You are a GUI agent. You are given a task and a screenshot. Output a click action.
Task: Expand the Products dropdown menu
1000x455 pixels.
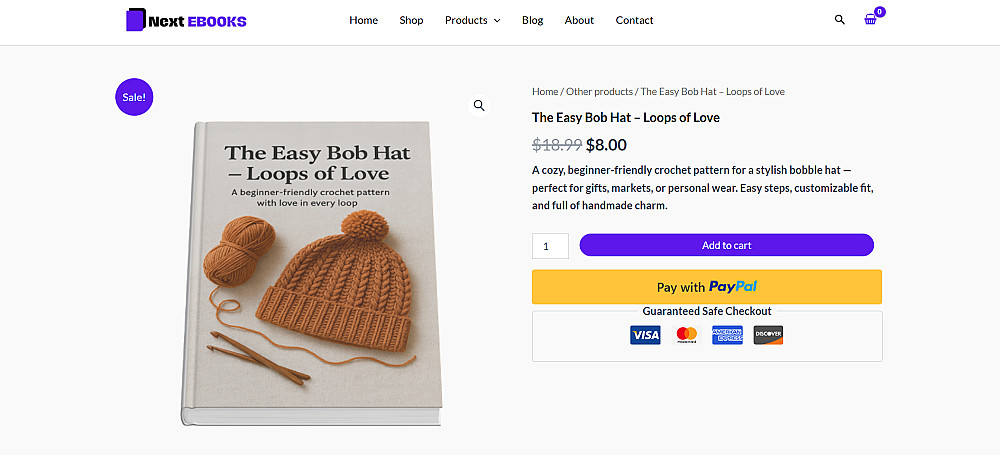point(472,20)
